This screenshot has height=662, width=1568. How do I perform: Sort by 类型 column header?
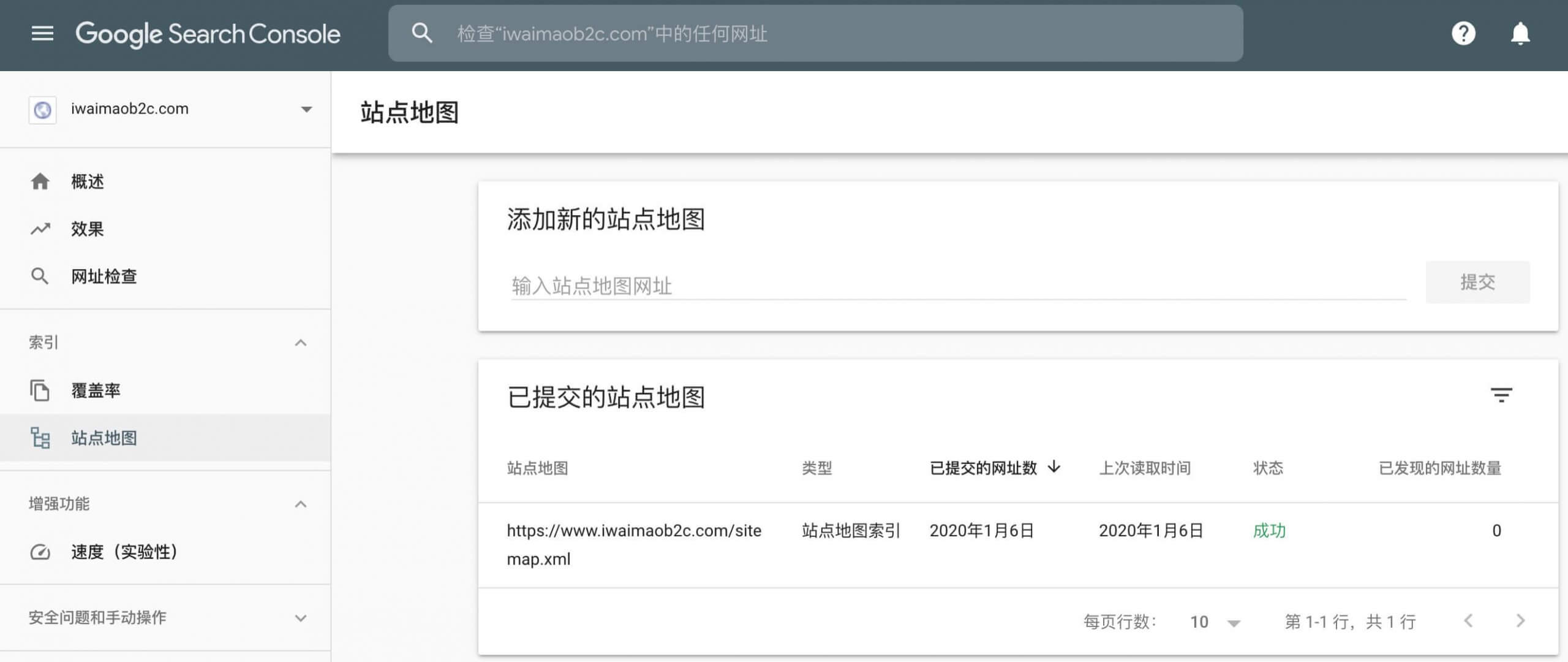pos(817,468)
